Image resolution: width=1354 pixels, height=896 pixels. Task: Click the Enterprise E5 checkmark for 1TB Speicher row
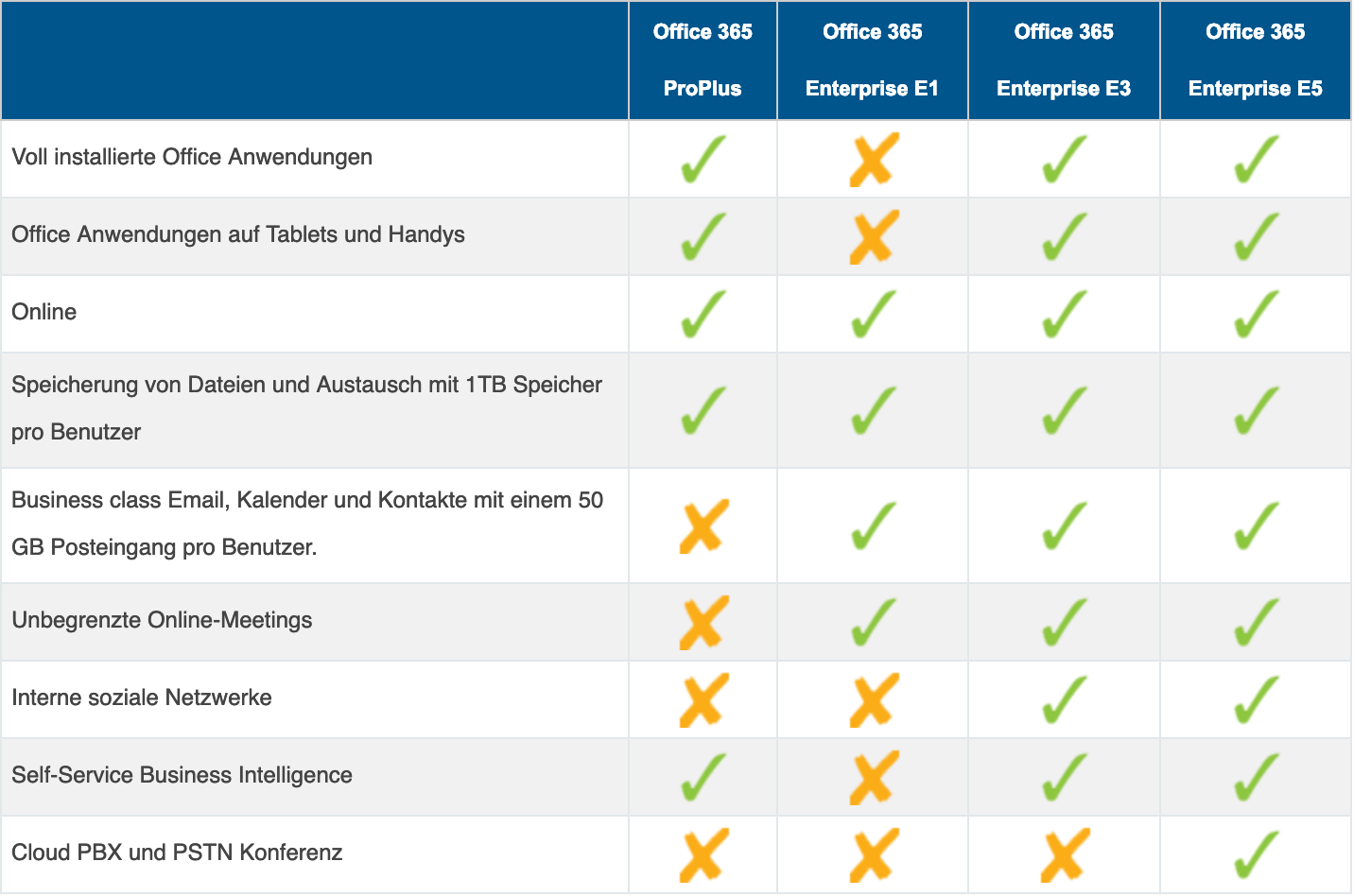[x=1257, y=410]
